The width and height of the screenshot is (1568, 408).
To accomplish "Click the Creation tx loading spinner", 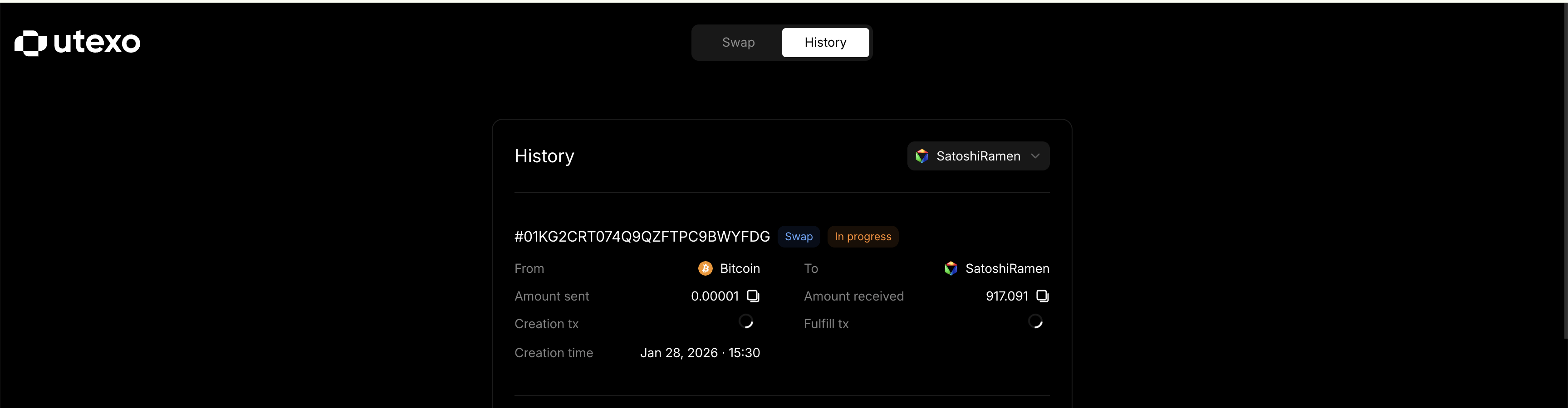I will pos(745,322).
